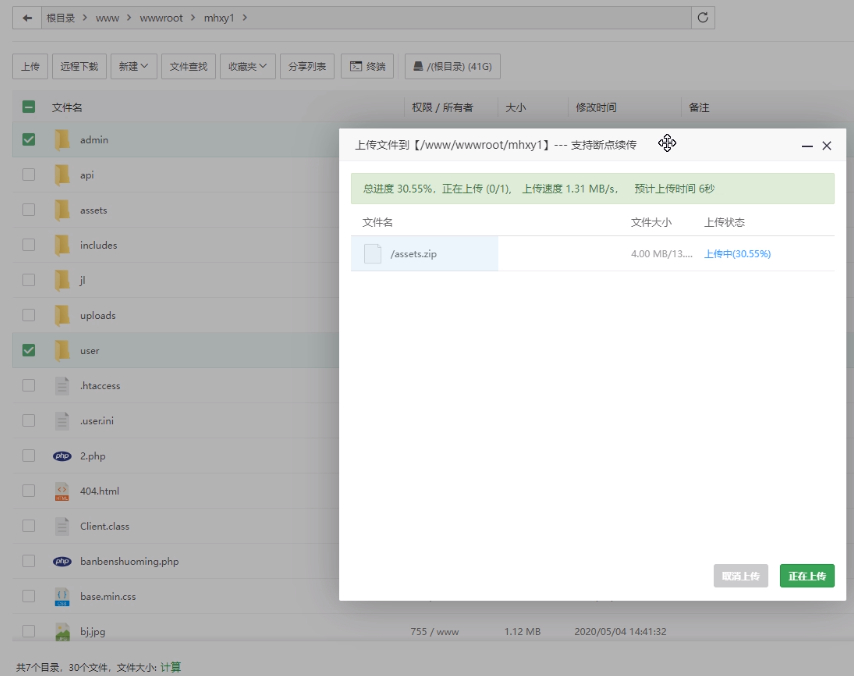Viewport: 854px width, 676px height.
Task: Expand the 收藏夹 dropdown
Action: [247, 66]
